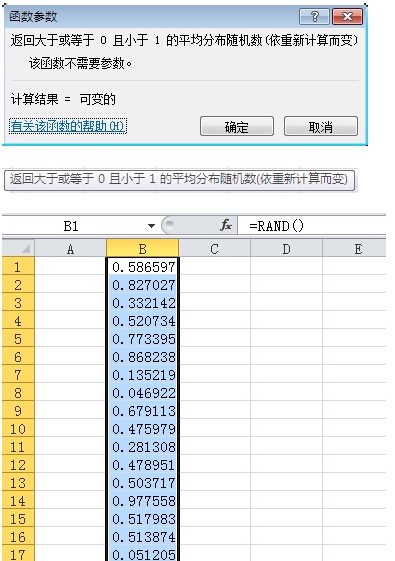
Task: Click empty cell C1
Action: (214, 266)
